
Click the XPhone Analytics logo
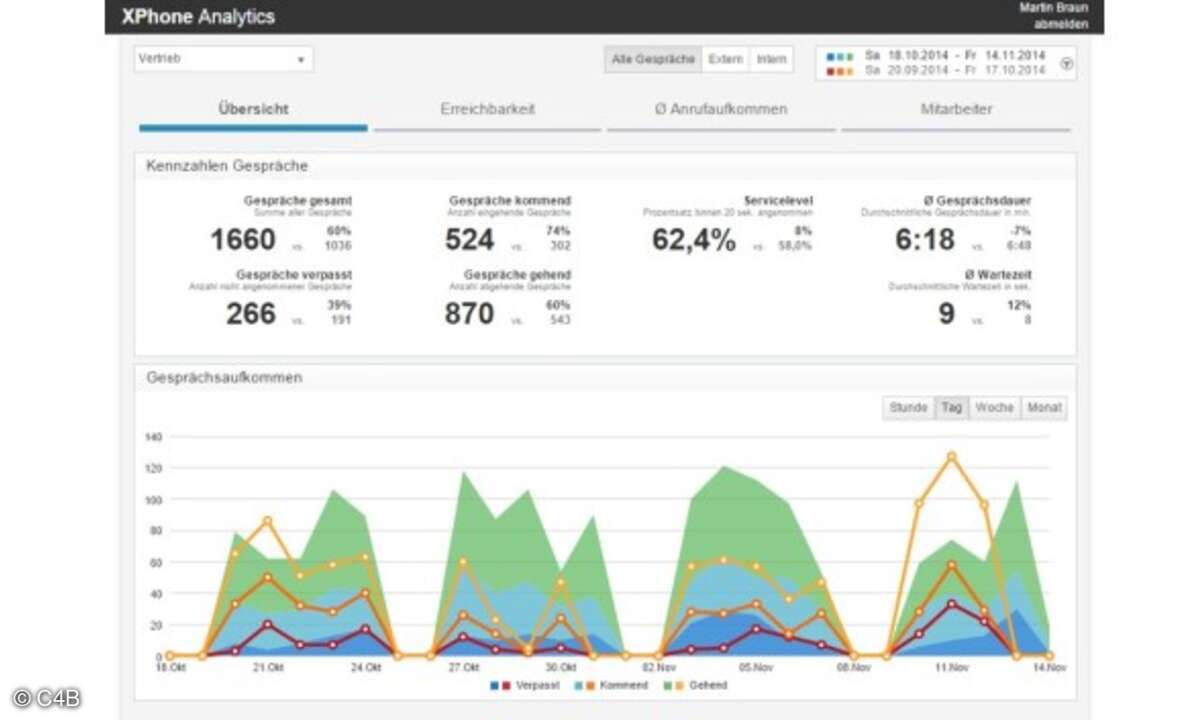198,17
